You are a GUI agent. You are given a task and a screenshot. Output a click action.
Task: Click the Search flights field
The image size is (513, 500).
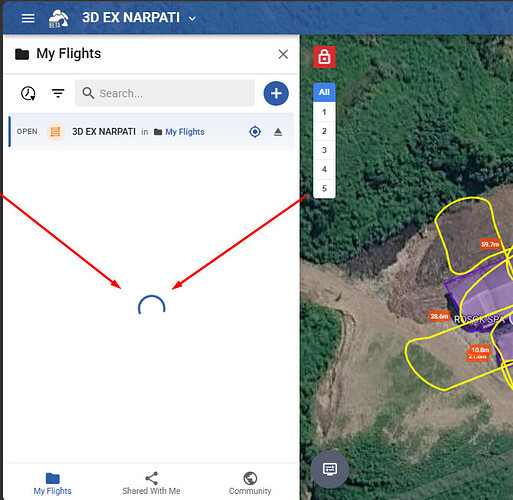[165, 93]
